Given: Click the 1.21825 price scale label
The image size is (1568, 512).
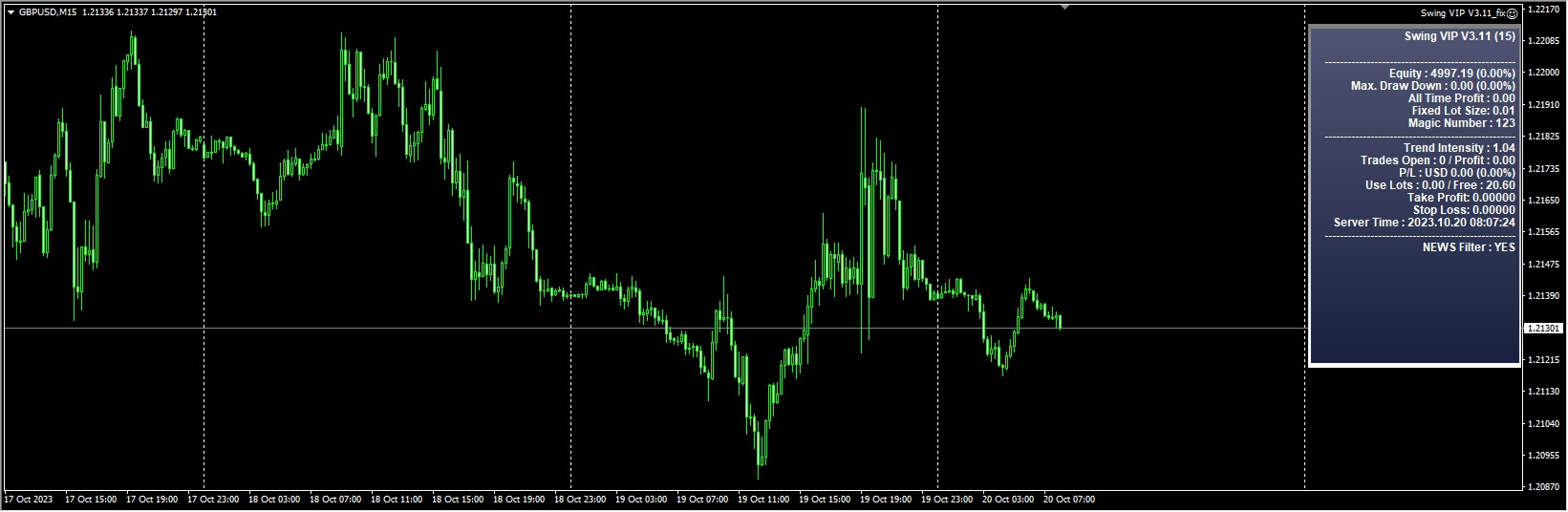Looking at the screenshot, I should pyautogui.click(x=1543, y=137).
